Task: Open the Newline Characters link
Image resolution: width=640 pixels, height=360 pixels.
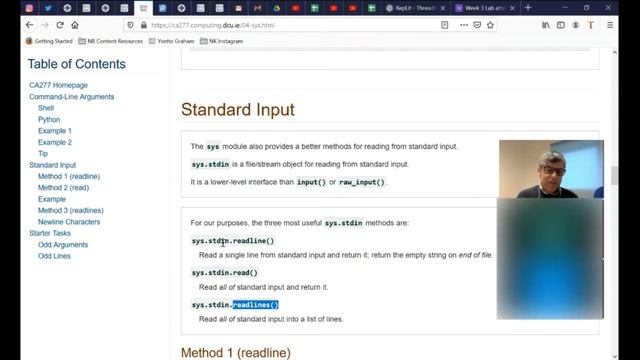Action: coord(69,222)
